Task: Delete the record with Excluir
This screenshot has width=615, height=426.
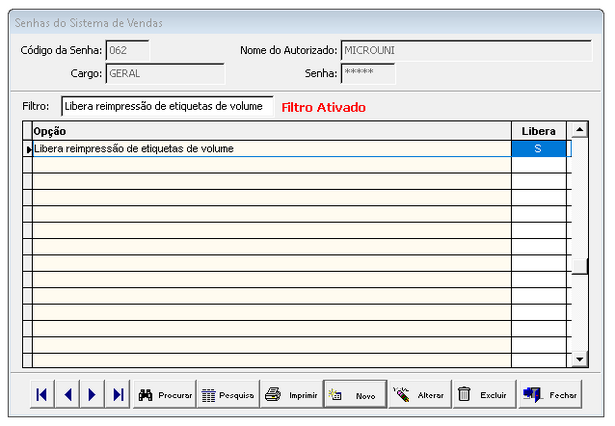Action: pyautogui.click(x=482, y=395)
